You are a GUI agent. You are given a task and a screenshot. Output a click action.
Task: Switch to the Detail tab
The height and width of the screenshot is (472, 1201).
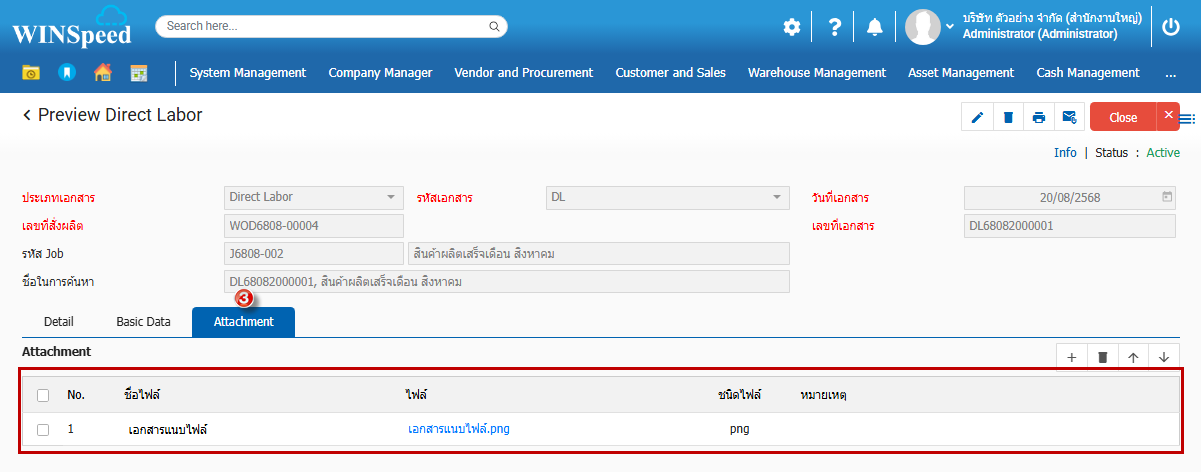[x=59, y=322]
